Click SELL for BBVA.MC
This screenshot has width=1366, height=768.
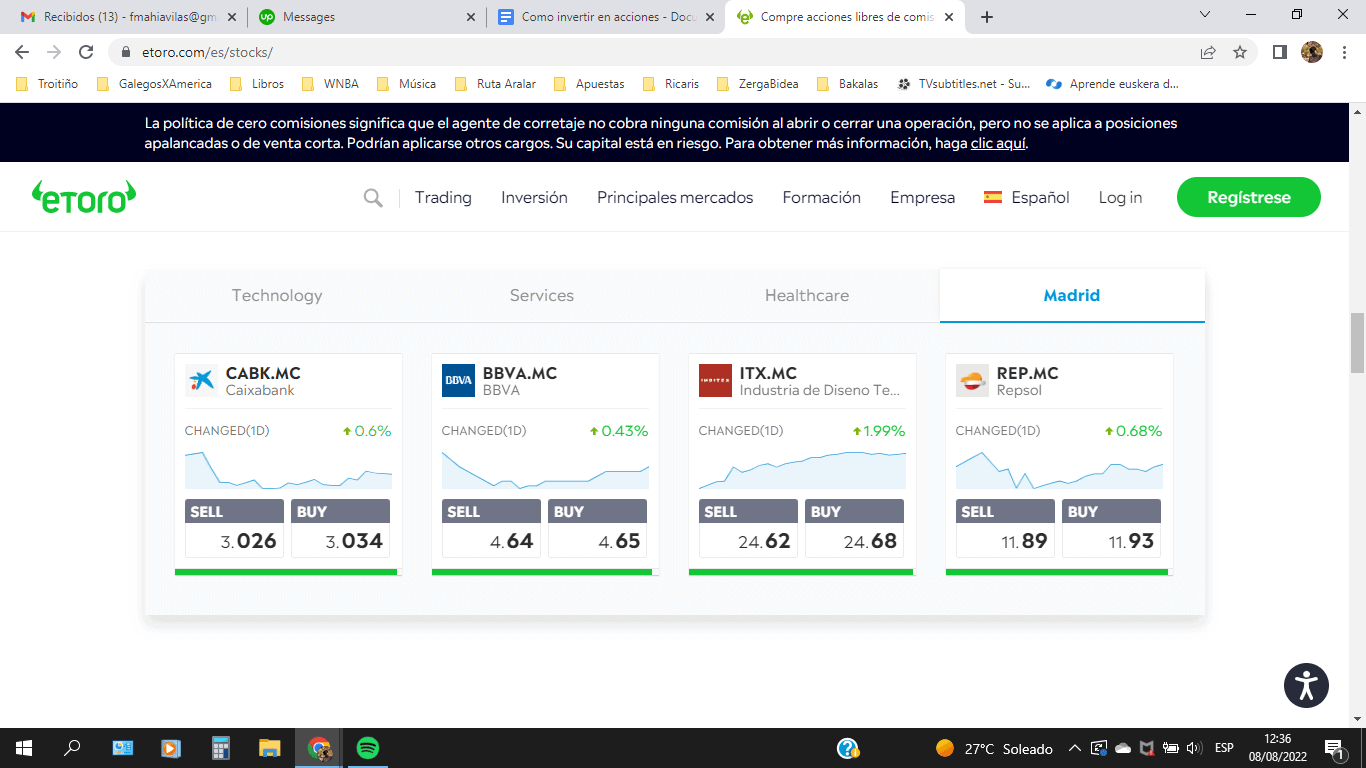pos(492,529)
